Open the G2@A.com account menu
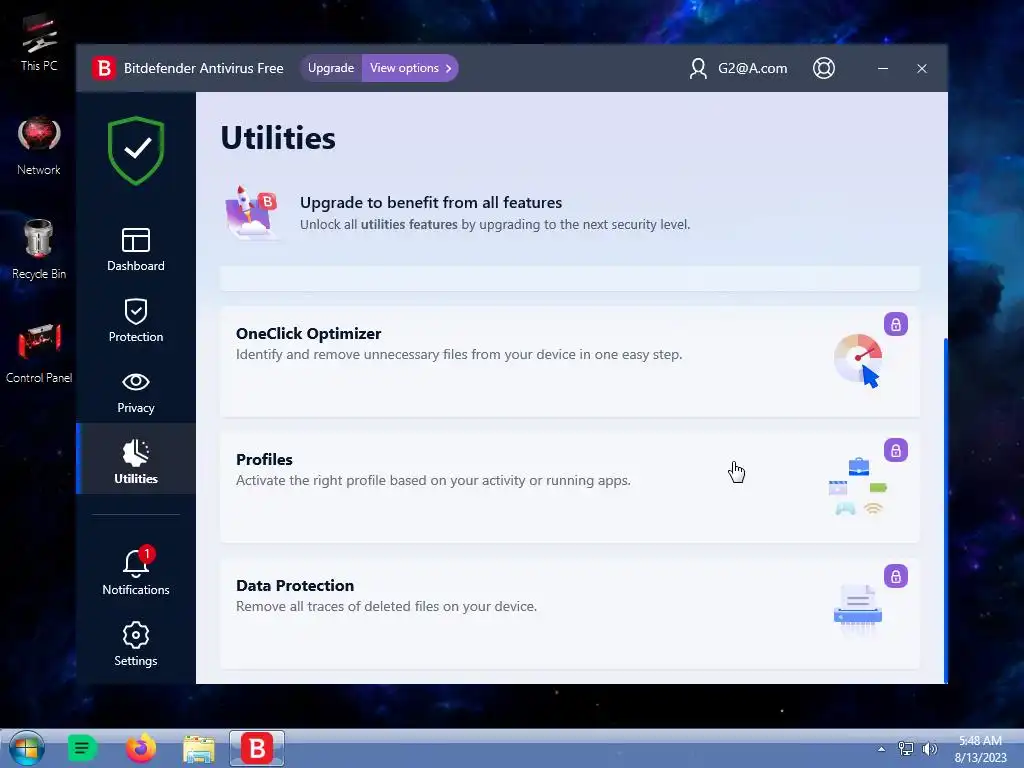 pos(752,69)
